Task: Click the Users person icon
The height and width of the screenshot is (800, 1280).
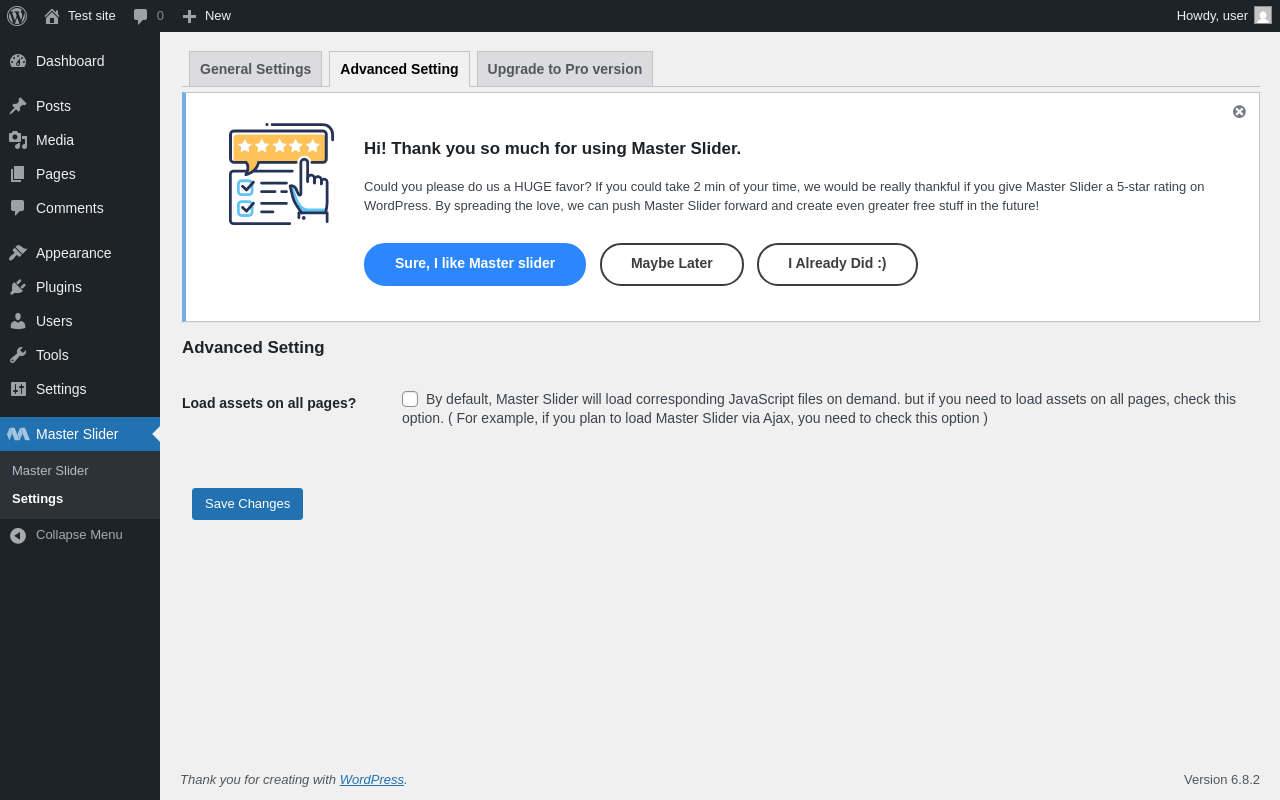Action: [18, 321]
